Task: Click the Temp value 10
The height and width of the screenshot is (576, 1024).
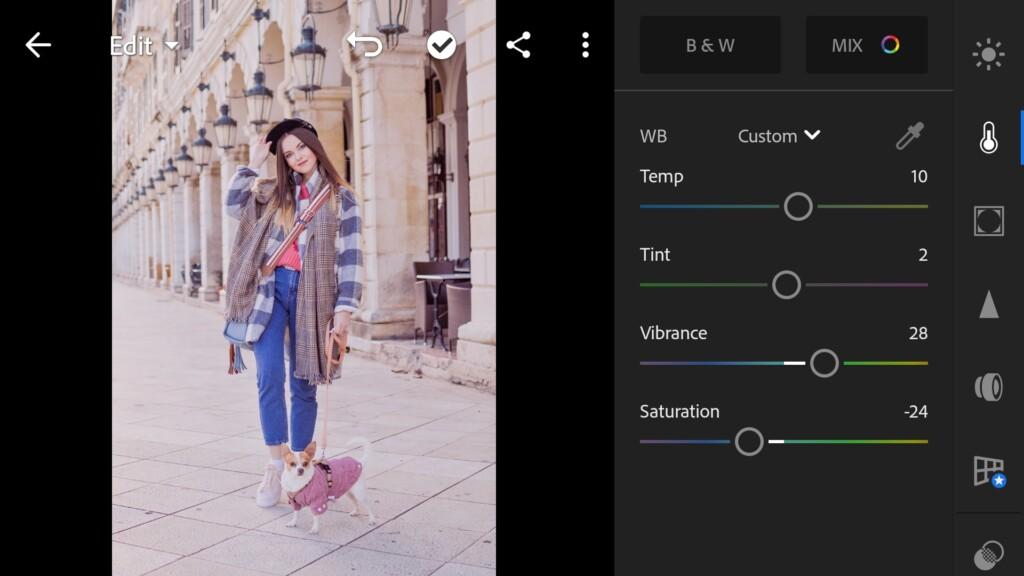Action: 919,176
